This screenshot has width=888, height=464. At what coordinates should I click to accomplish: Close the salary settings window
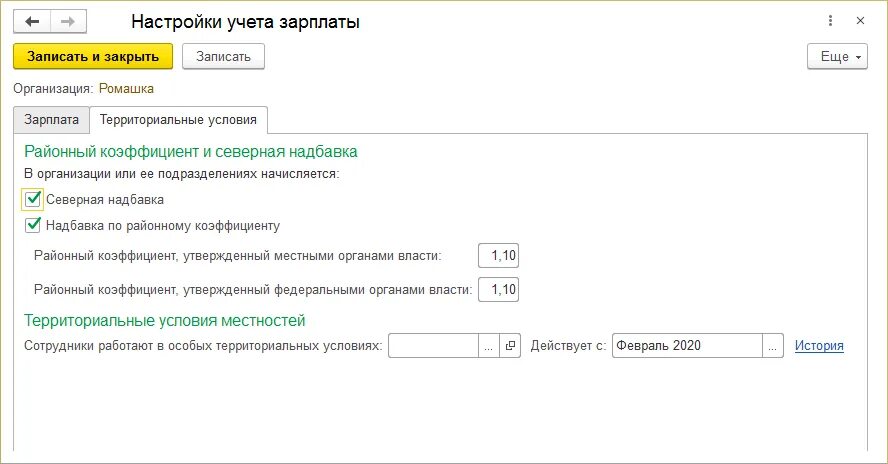click(x=860, y=21)
